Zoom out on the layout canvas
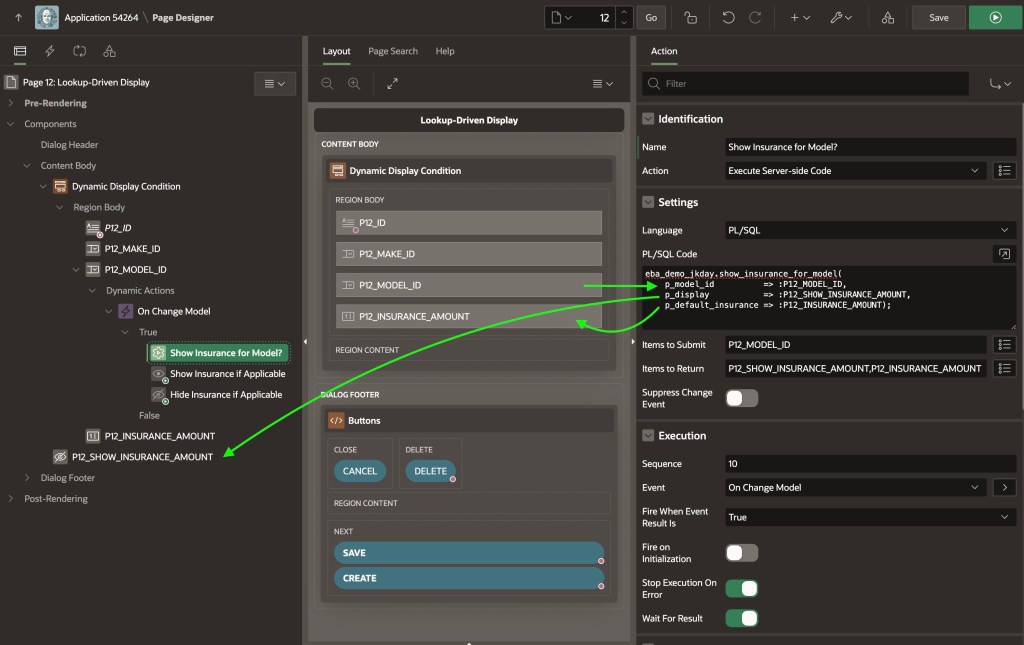Viewport: 1024px width, 645px height. click(x=327, y=84)
